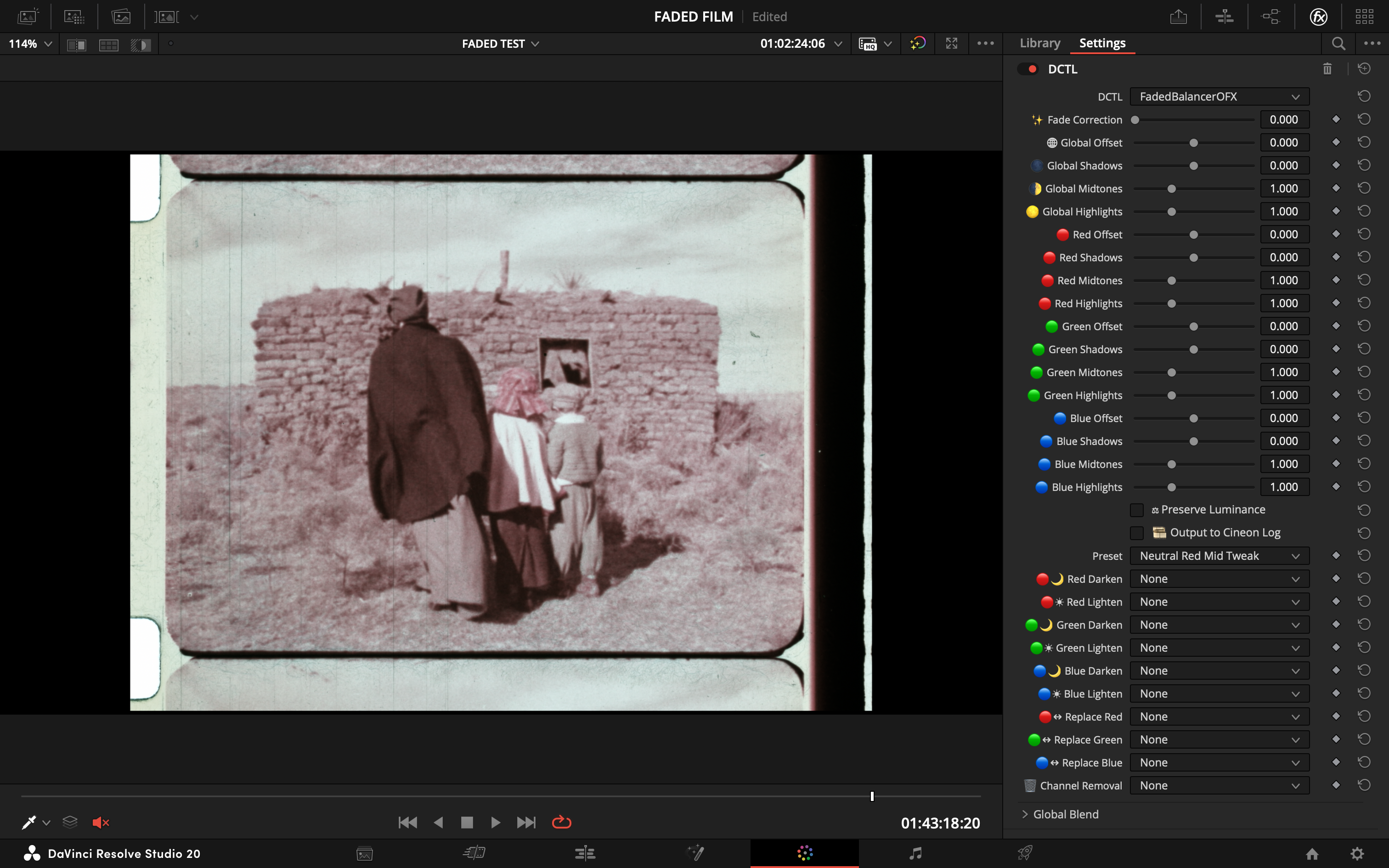This screenshot has height=868, width=1389.
Task: Reset Fade Correction with its reset arrow
Action: pyautogui.click(x=1364, y=119)
